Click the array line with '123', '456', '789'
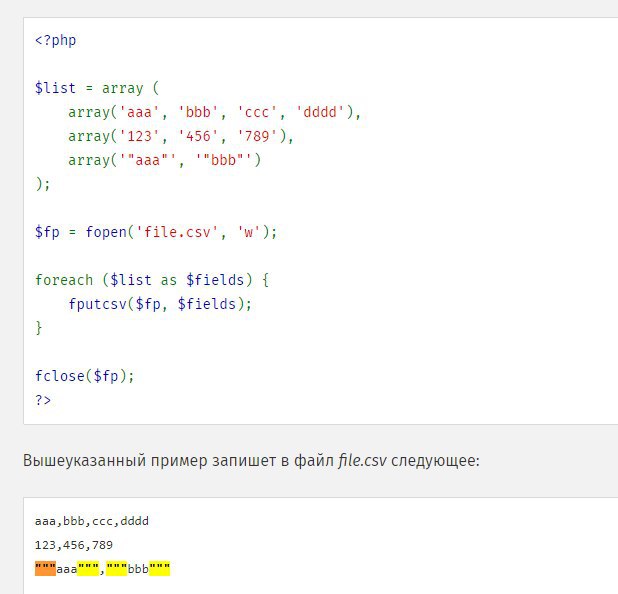Screen dimensions: 618x594 pyautogui.click(x=181, y=136)
